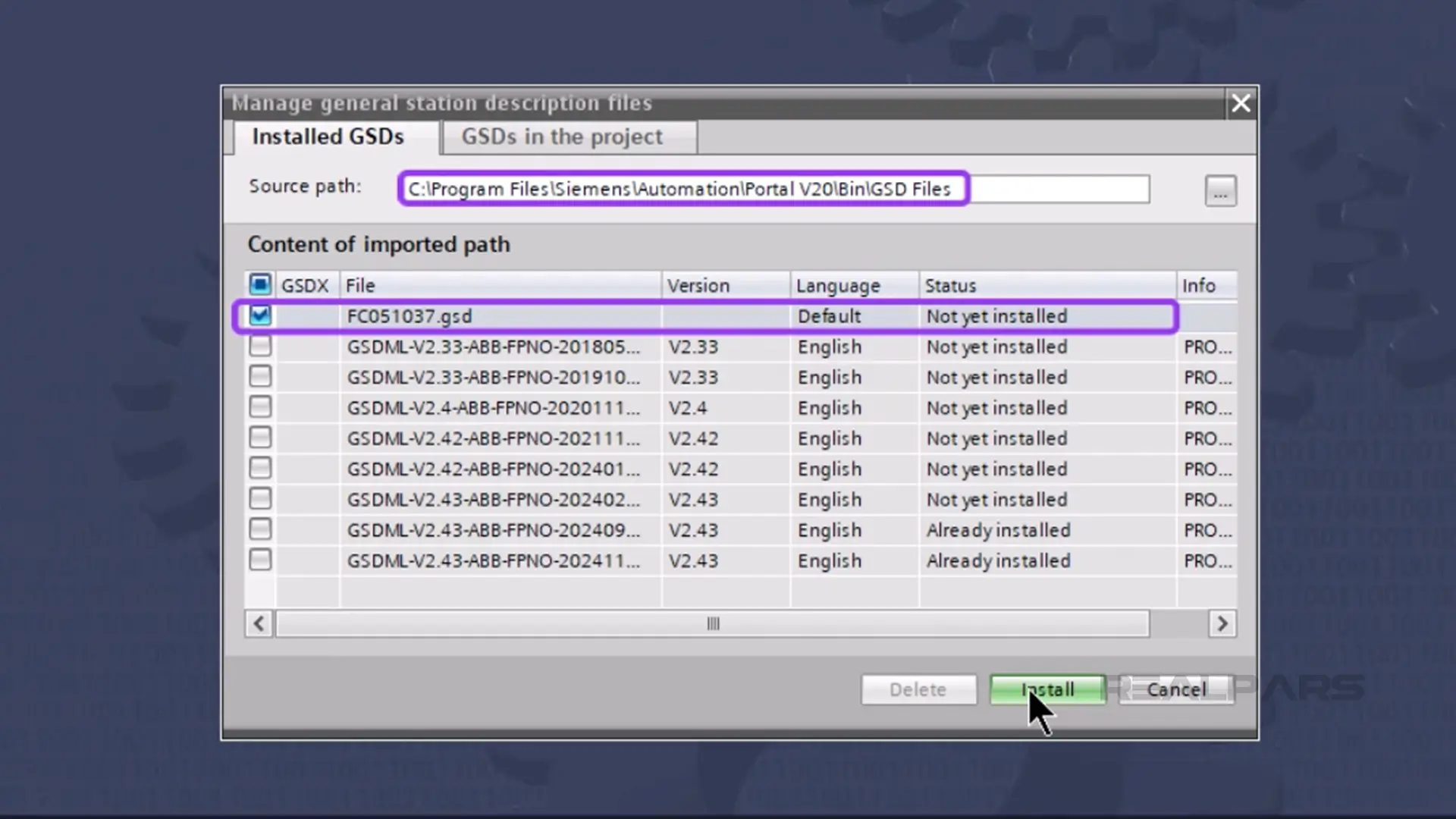
Task: Check the GSDML-V2.43-ABB-FPNO-202409 checkbox
Action: coord(260,529)
